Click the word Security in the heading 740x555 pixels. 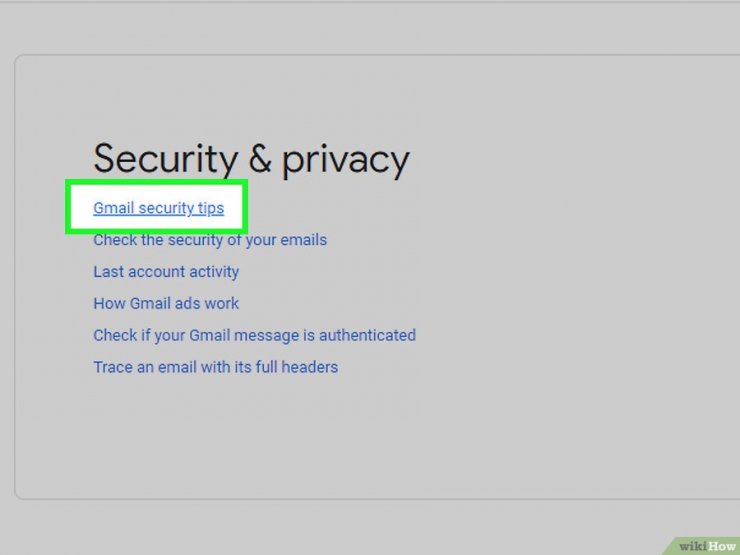[x=166, y=160]
